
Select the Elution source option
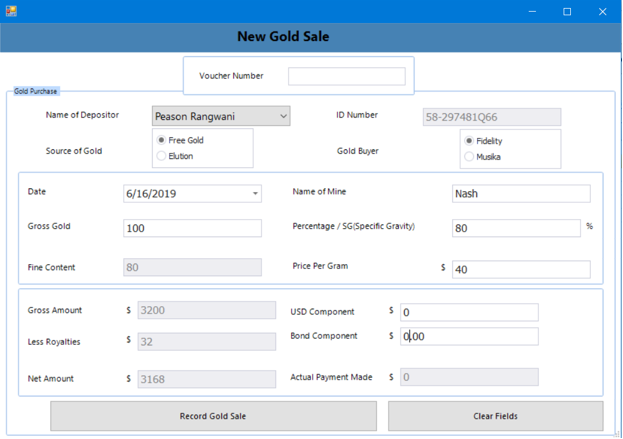[161, 156]
